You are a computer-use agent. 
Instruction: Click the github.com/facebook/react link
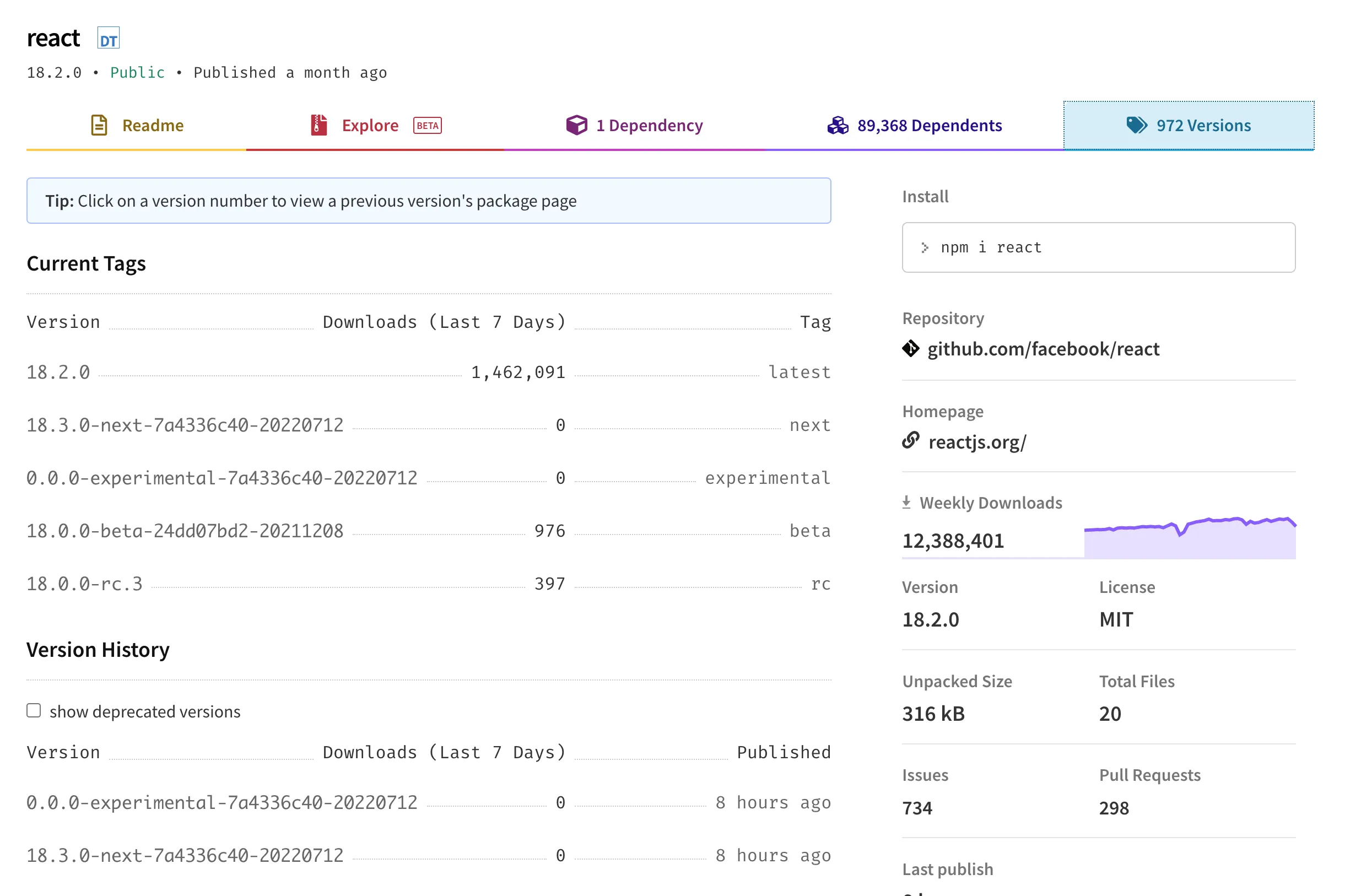click(x=1043, y=348)
